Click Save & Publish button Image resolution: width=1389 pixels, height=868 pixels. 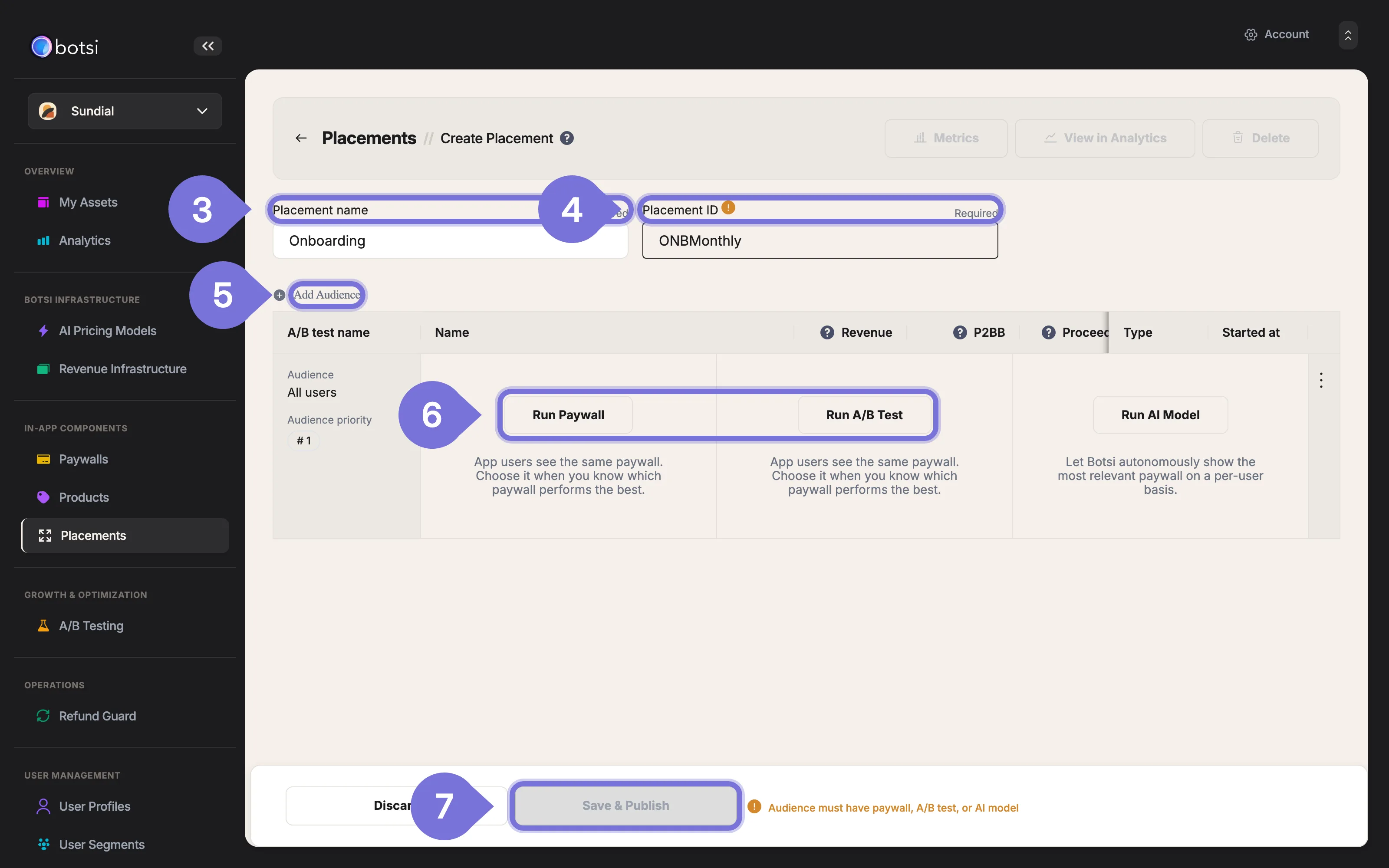click(x=625, y=806)
